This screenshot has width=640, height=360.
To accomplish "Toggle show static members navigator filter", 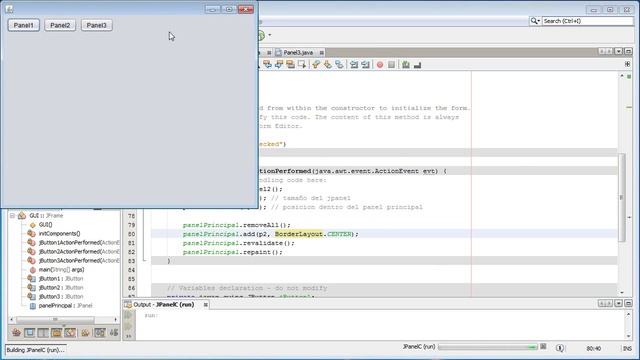I will 43,333.
